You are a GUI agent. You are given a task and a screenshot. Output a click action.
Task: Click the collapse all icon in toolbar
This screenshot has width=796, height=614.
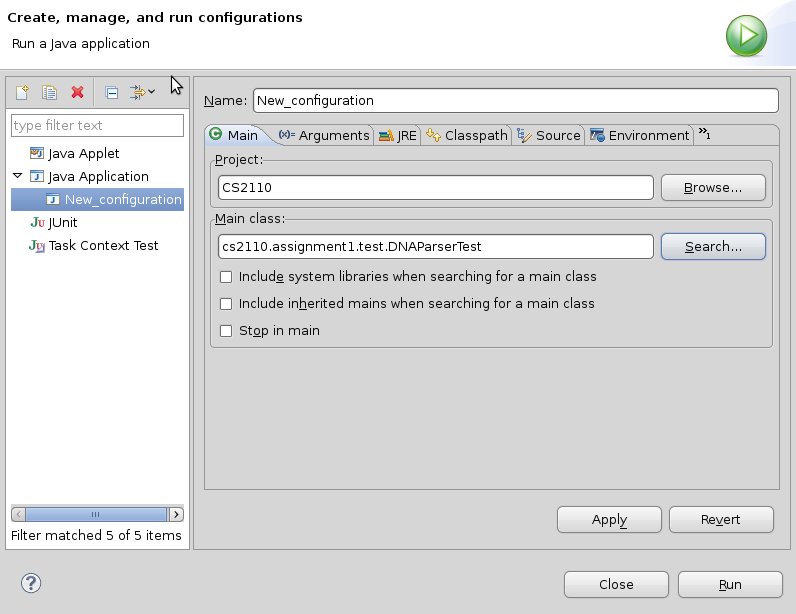tap(112, 93)
